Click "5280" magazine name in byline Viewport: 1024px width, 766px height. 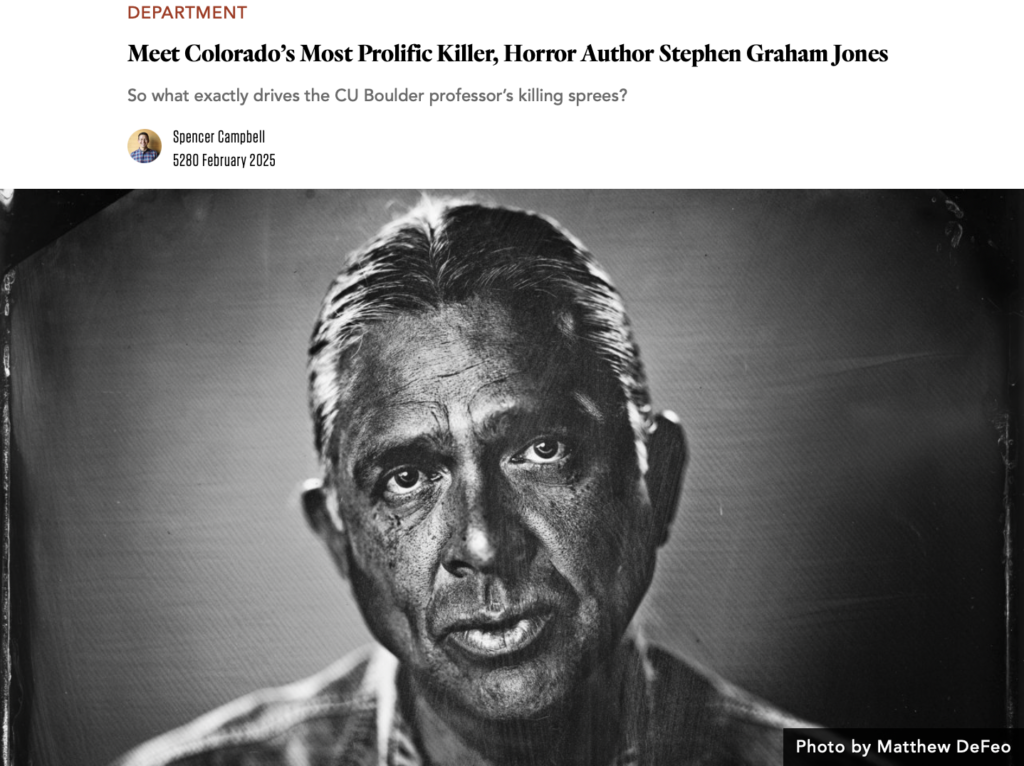tap(185, 160)
